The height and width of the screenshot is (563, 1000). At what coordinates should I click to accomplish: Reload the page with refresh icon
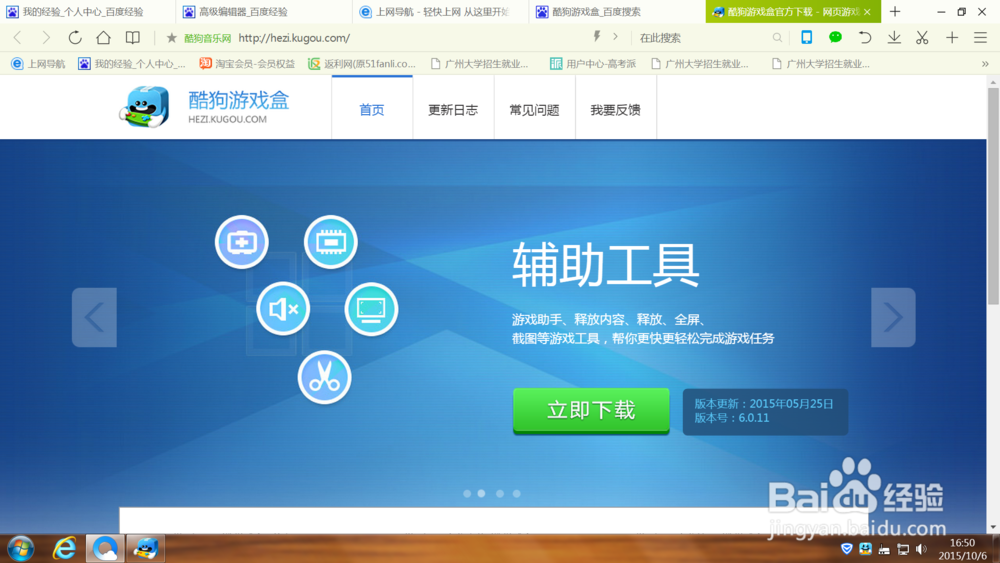click(x=75, y=38)
